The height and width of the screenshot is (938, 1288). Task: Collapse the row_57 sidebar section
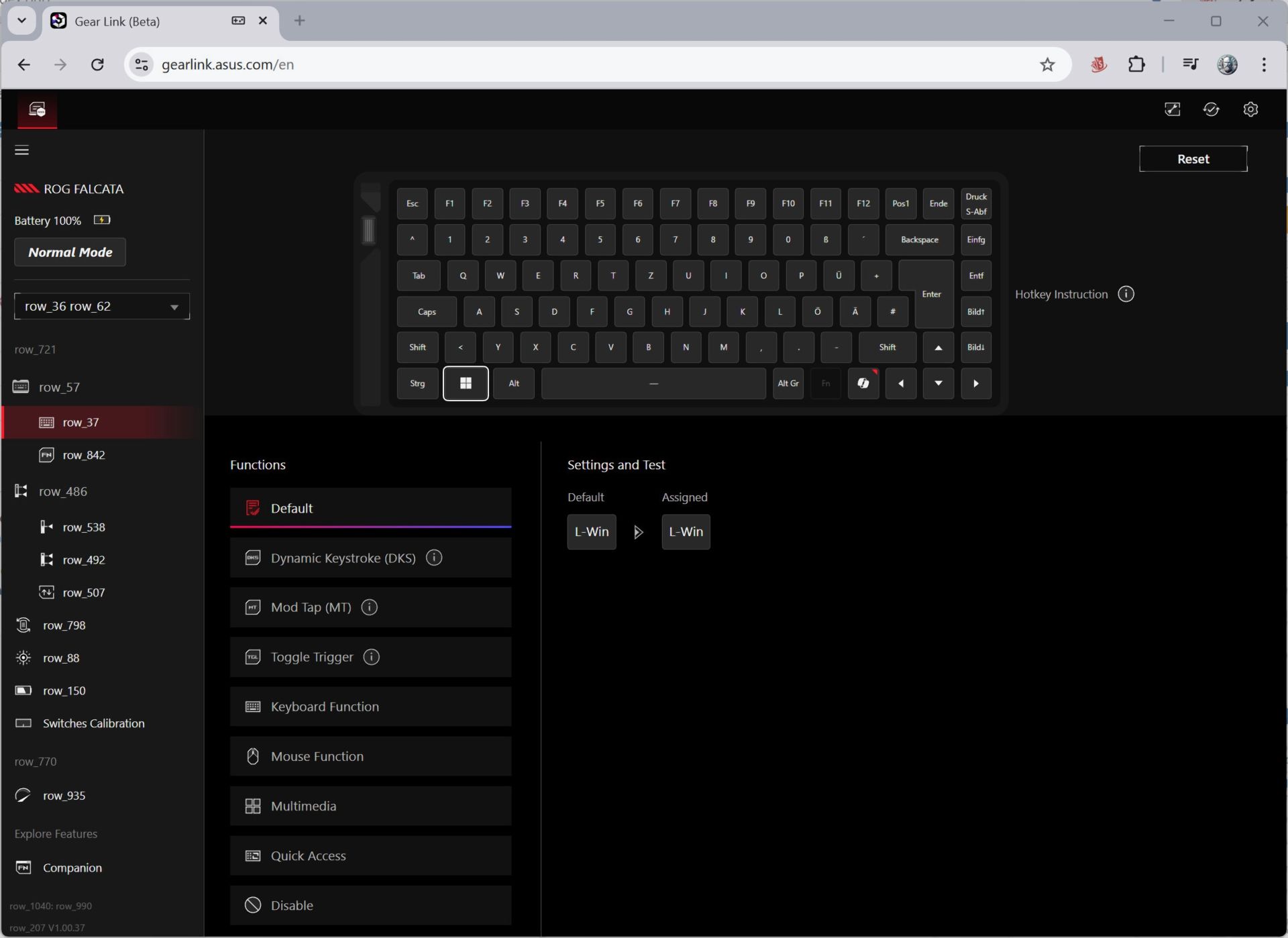pos(59,387)
